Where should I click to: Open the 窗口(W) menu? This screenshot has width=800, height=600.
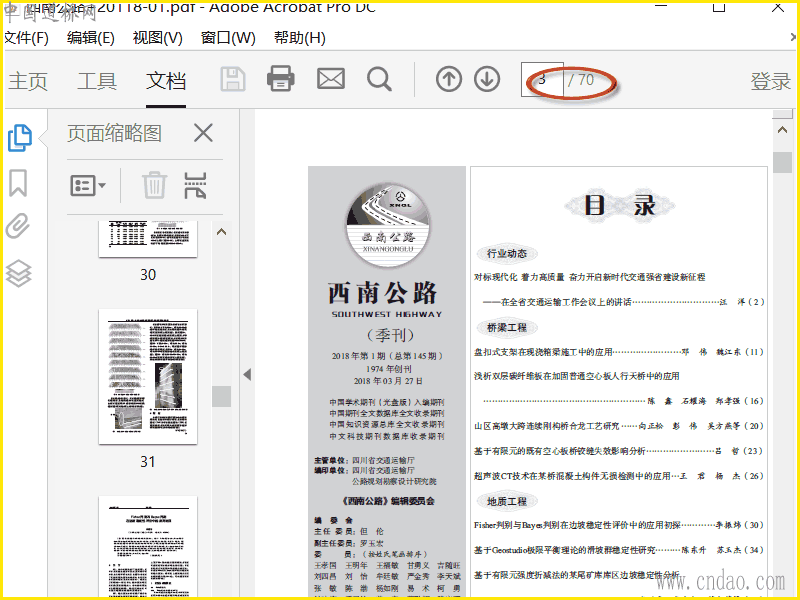(x=228, y=38)
